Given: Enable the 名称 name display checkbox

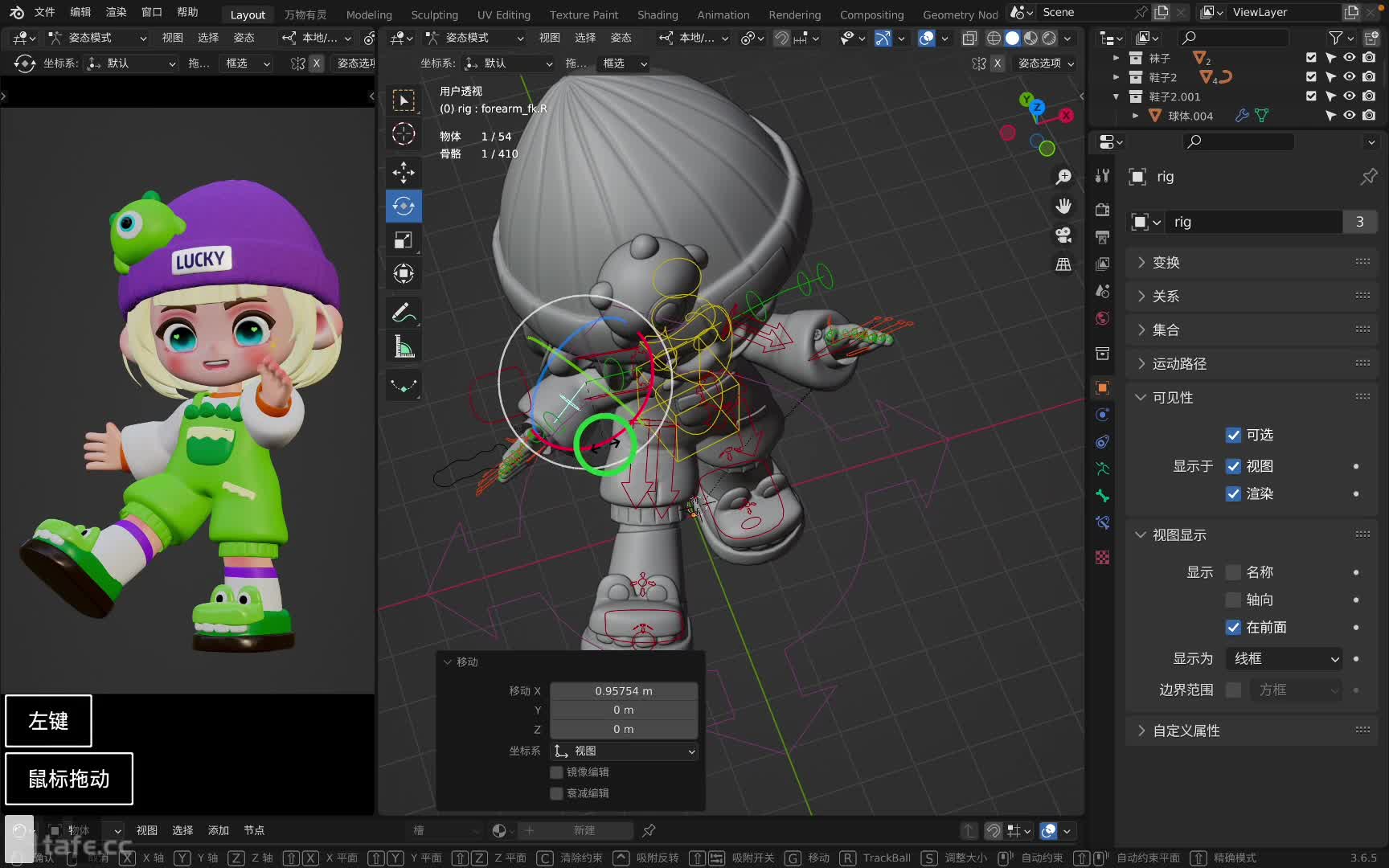Looking at the screenshot, I should click(1233, 572).
